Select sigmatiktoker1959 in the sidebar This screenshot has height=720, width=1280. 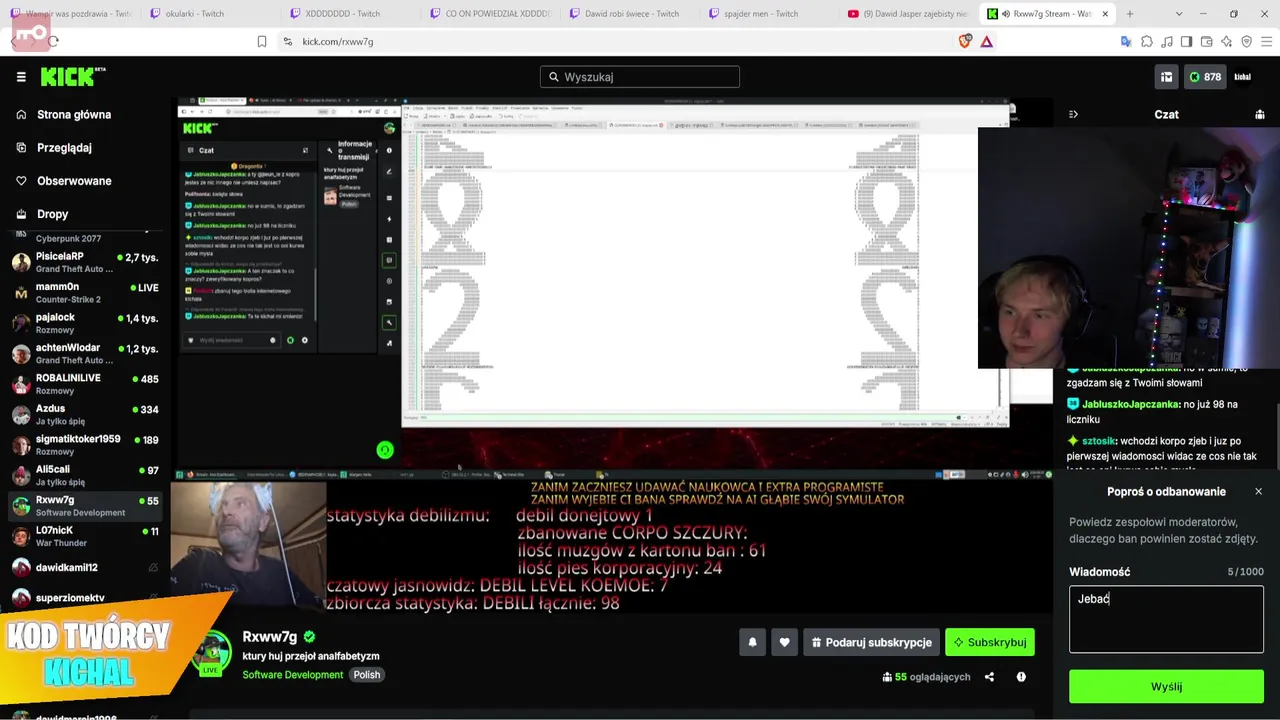[86, 445]
